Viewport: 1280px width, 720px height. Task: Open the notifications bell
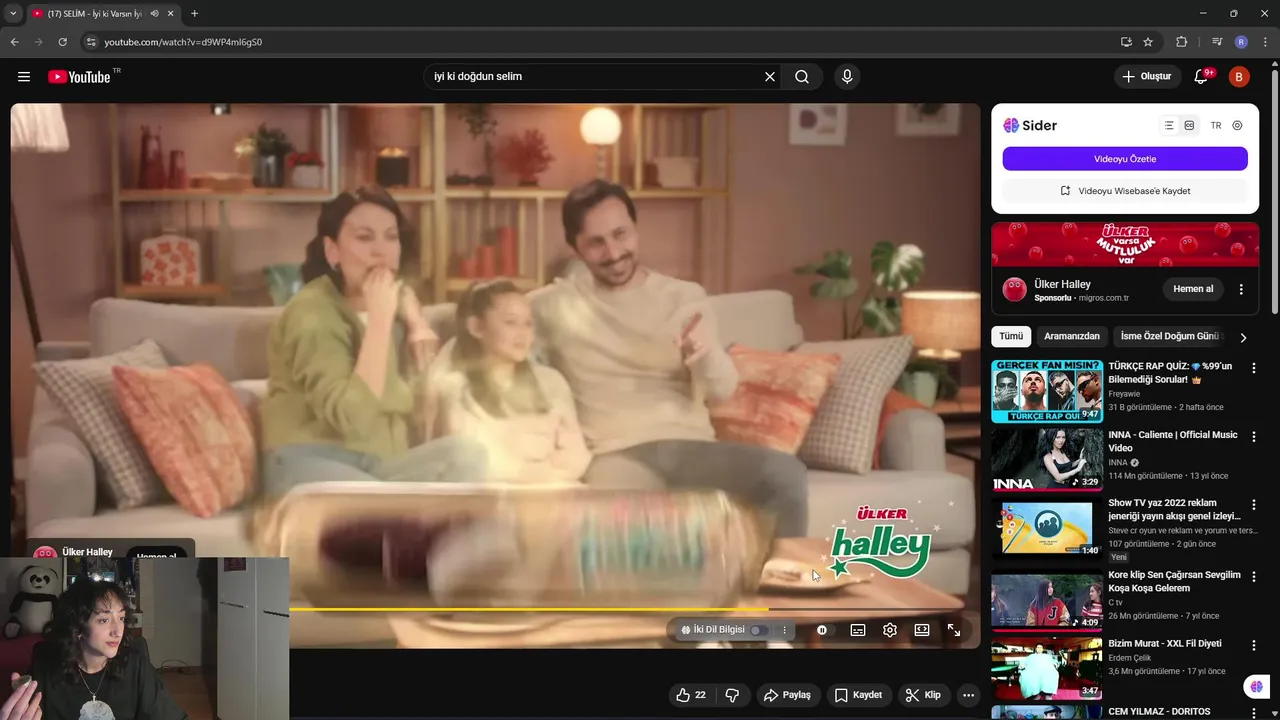pos(1202,77)
